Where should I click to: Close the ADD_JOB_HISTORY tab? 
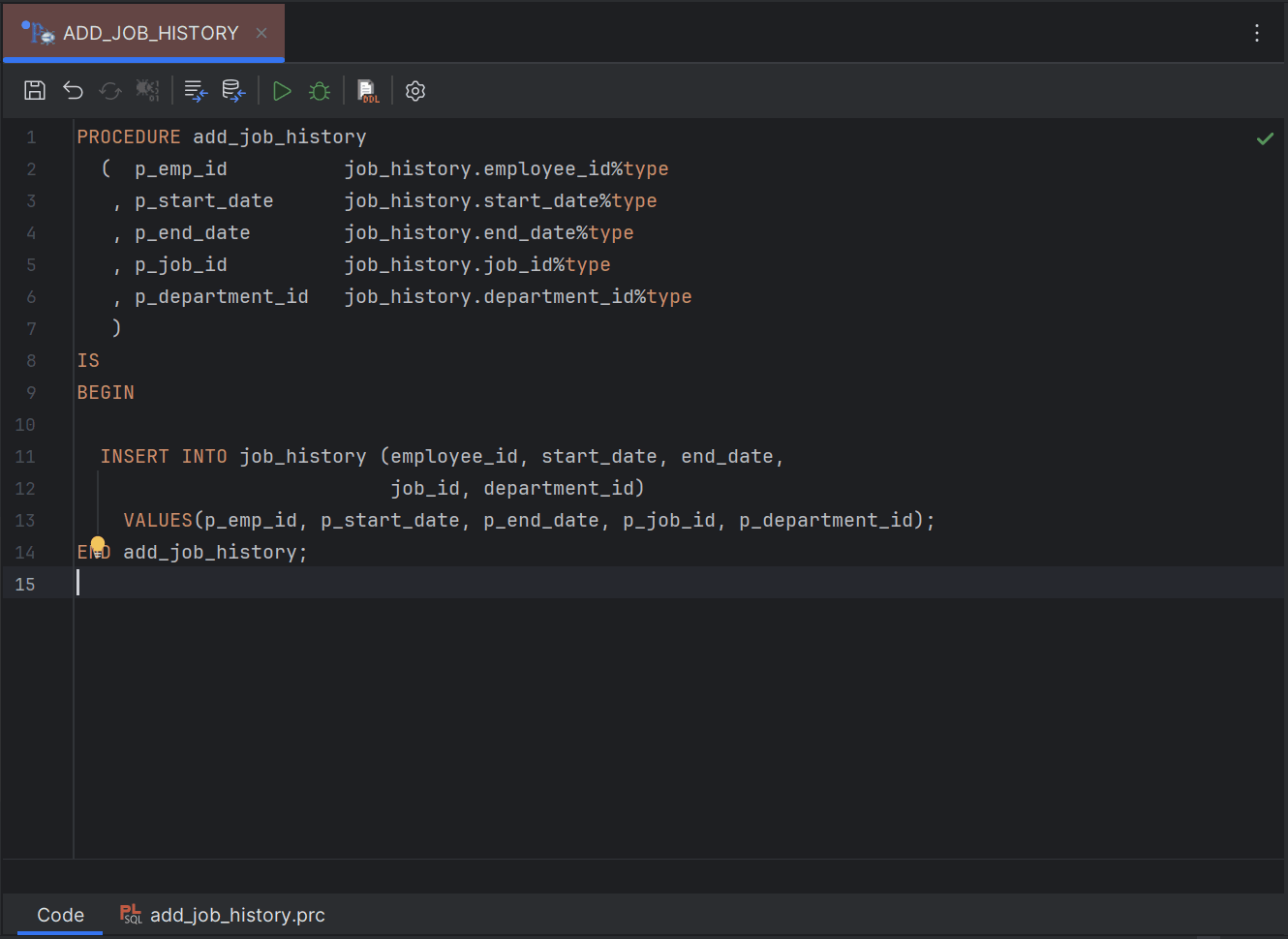pos(261,32)
